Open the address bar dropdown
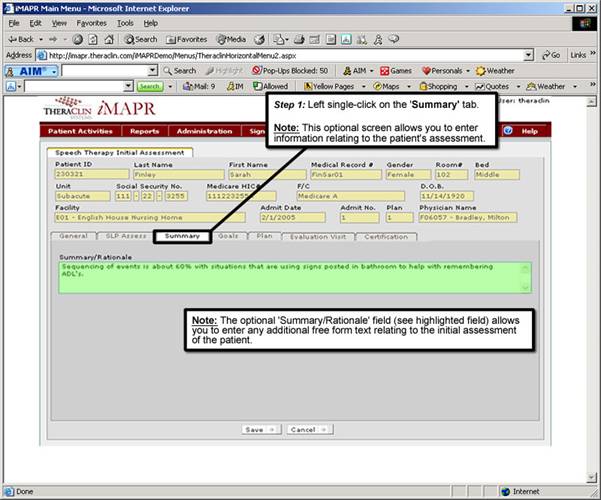Screen dimensions: 601x500 pos(529,55)
